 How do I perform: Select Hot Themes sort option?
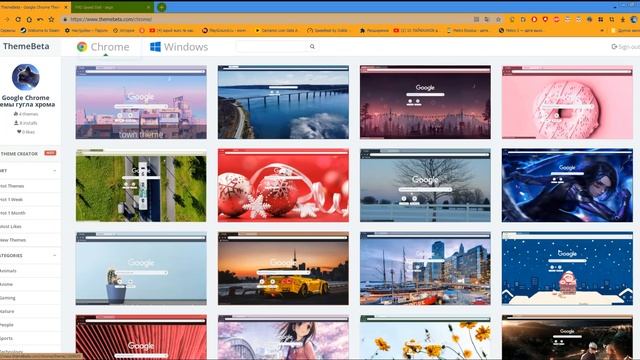point(12,186)
